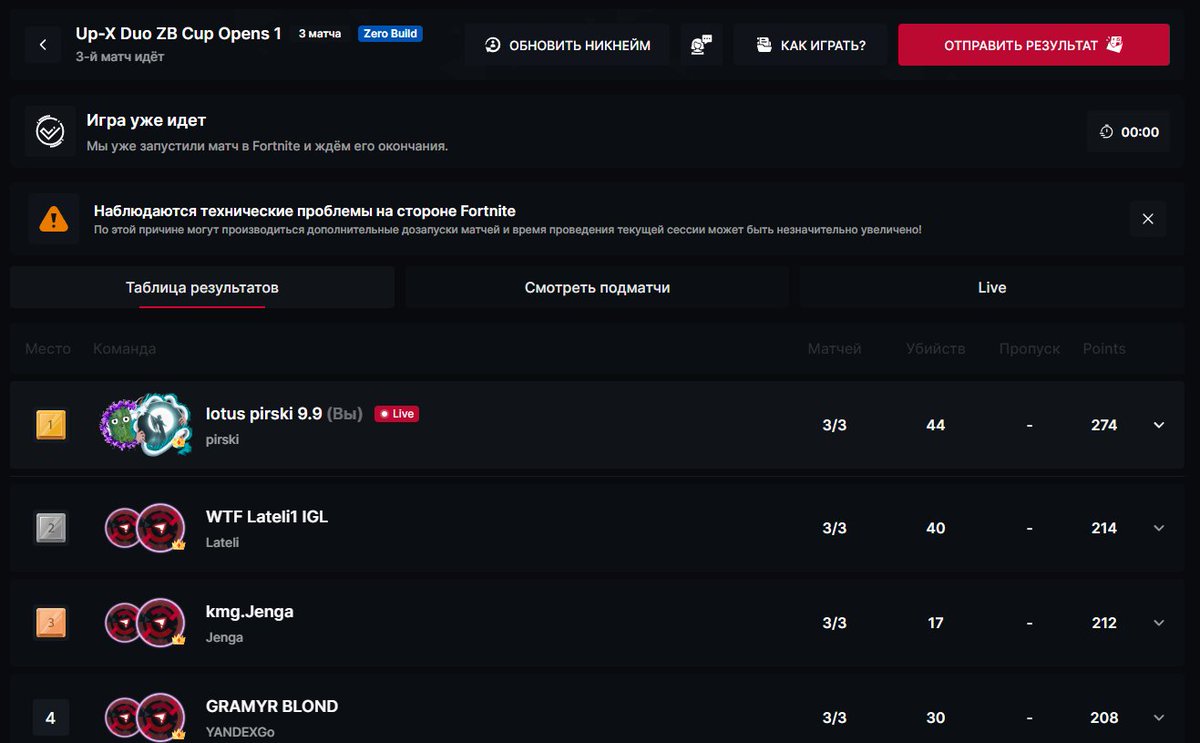Screen dimensions: 1200x743
Task: Open the support chat icon button
Action: (x=701, y=45)
